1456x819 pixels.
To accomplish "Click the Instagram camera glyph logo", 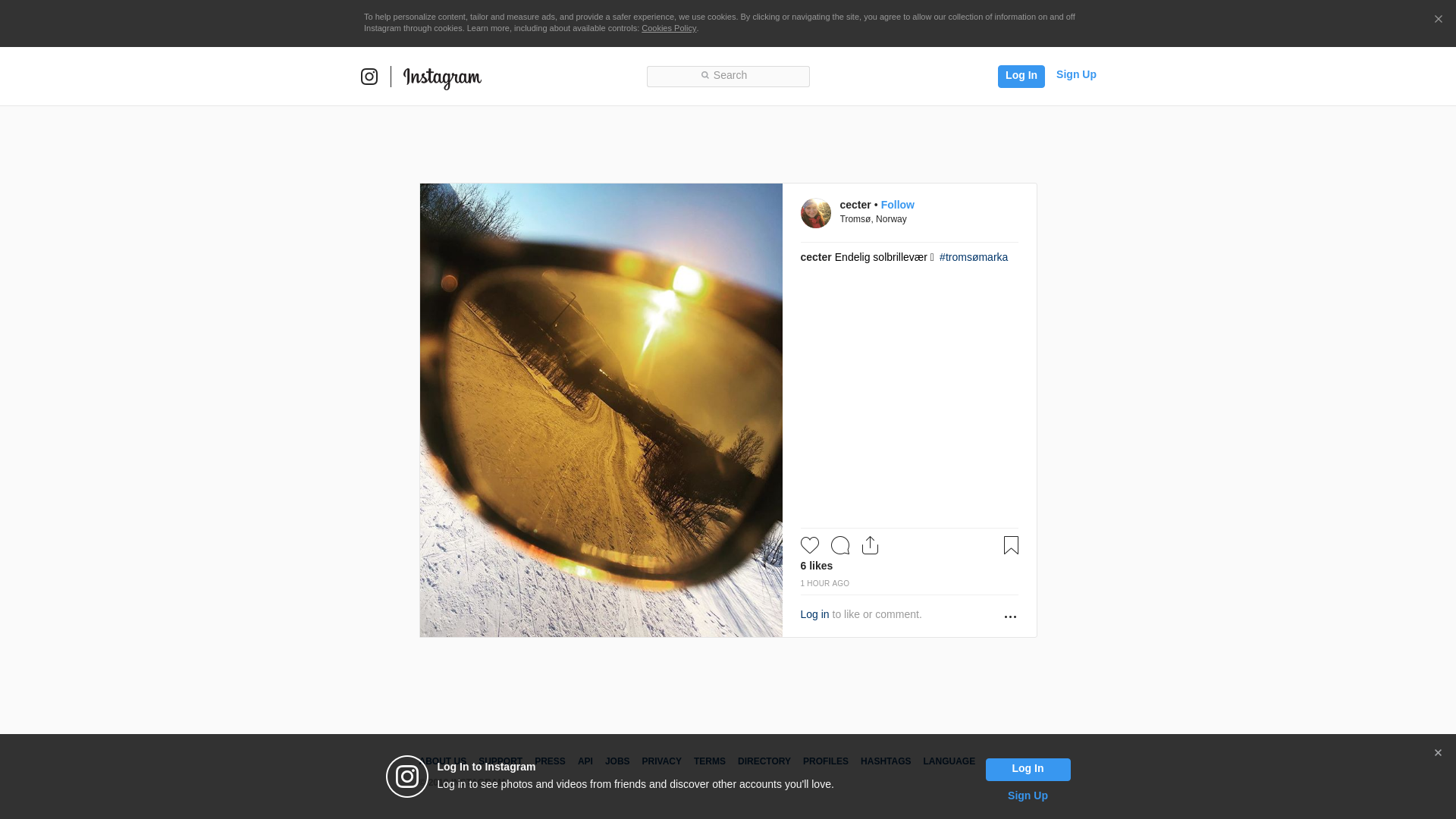I will [x=369, y=77].
